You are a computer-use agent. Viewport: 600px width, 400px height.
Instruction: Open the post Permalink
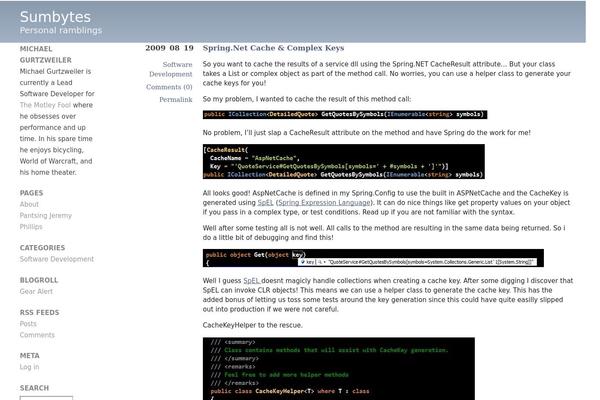176,100
